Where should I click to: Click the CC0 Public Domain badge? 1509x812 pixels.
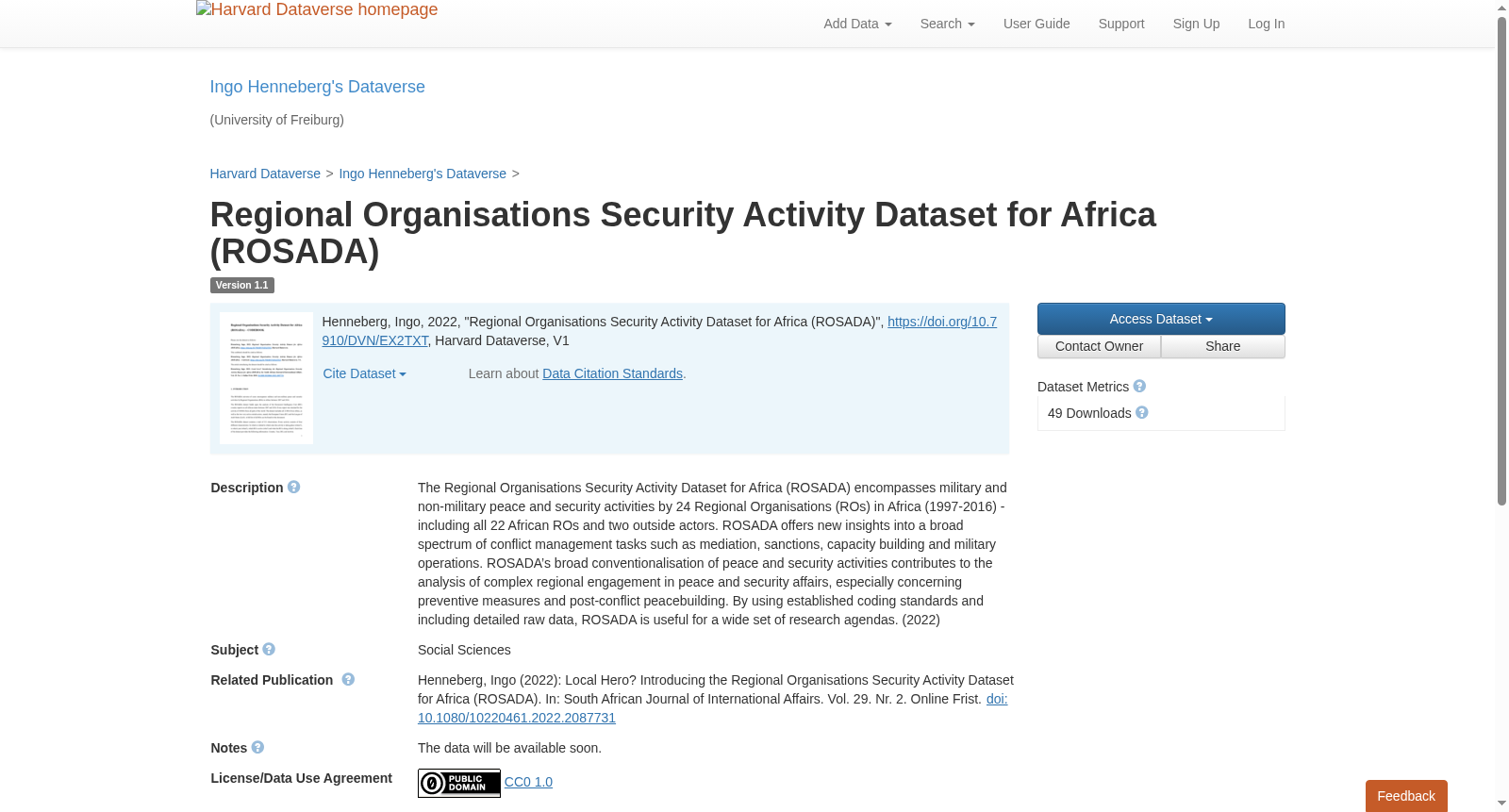(x=459, y=783)
